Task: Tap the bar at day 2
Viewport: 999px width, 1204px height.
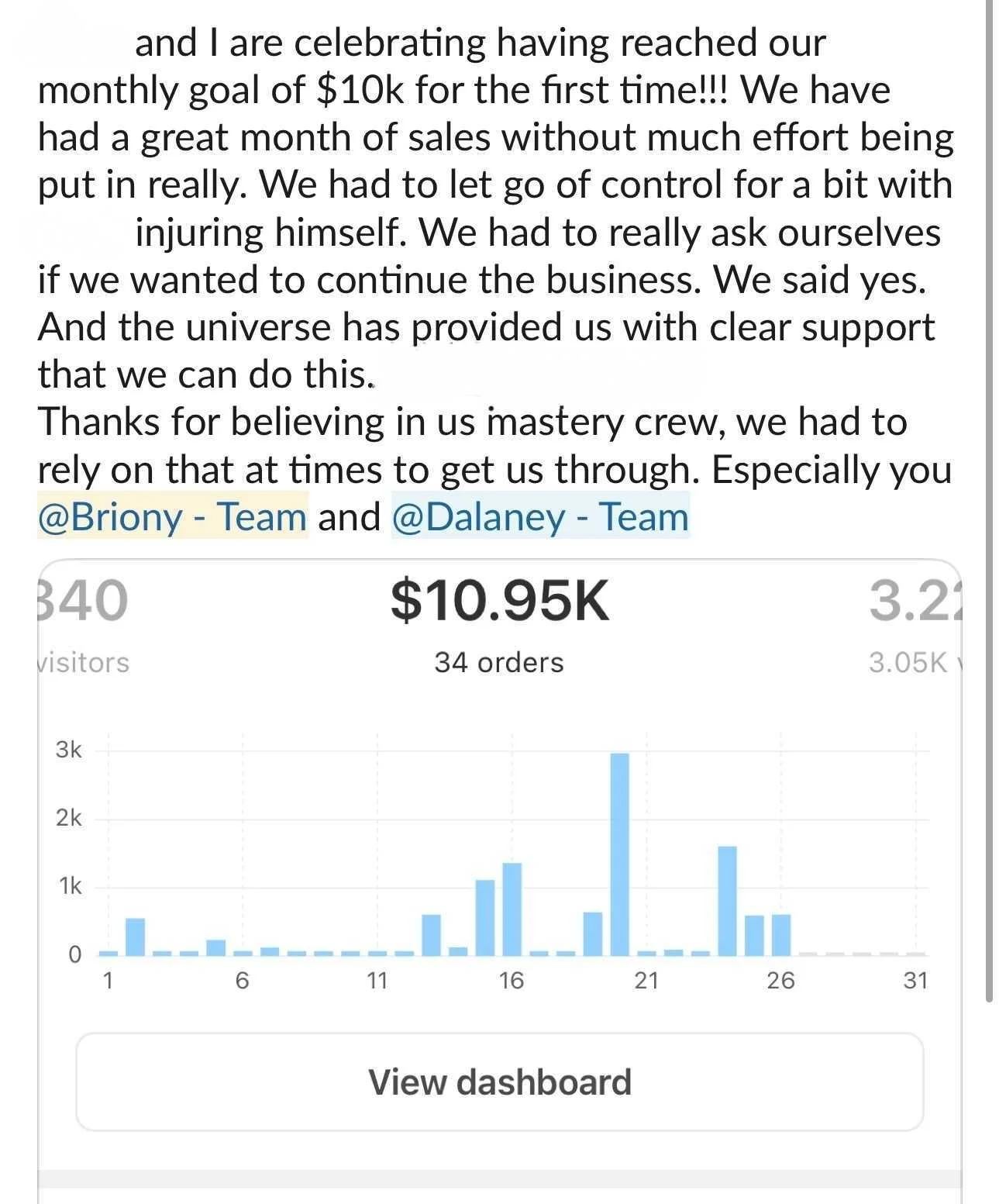Action: (x=135, y=937)
